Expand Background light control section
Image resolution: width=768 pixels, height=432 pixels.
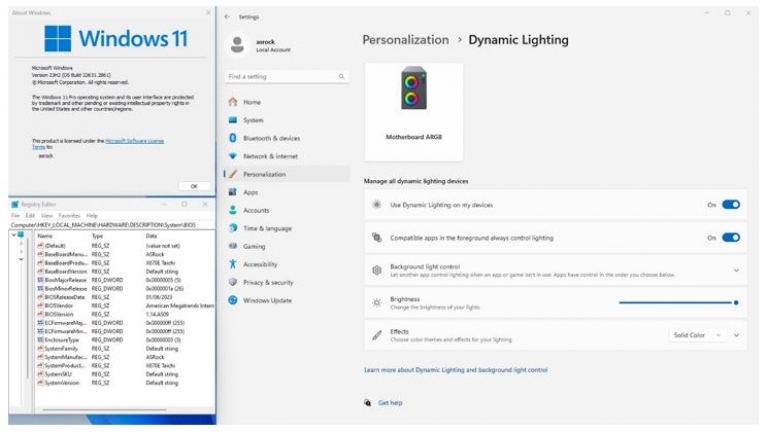coord(736,270)
